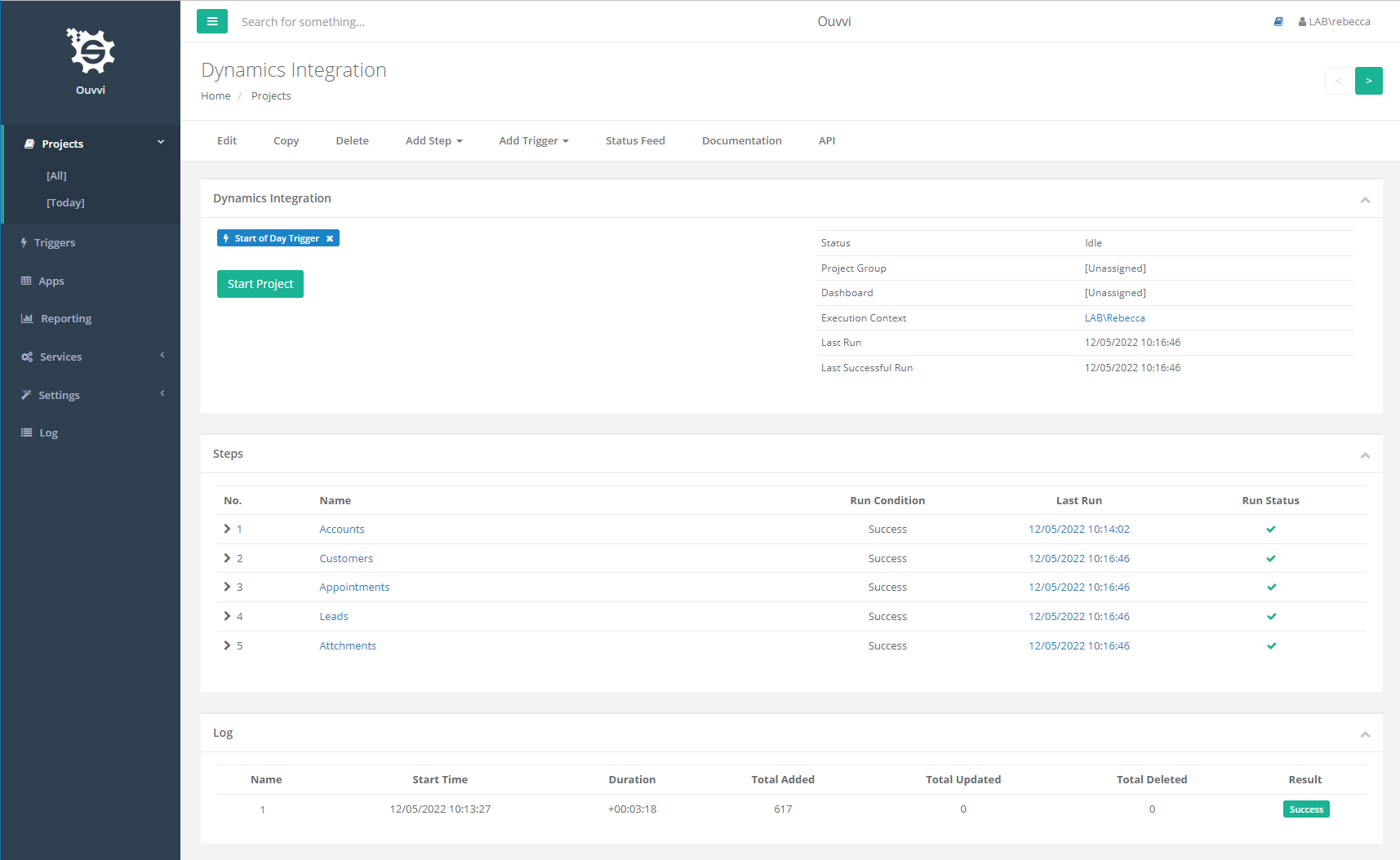Open API in project toolbar
1400x860 pixels.
827,140
